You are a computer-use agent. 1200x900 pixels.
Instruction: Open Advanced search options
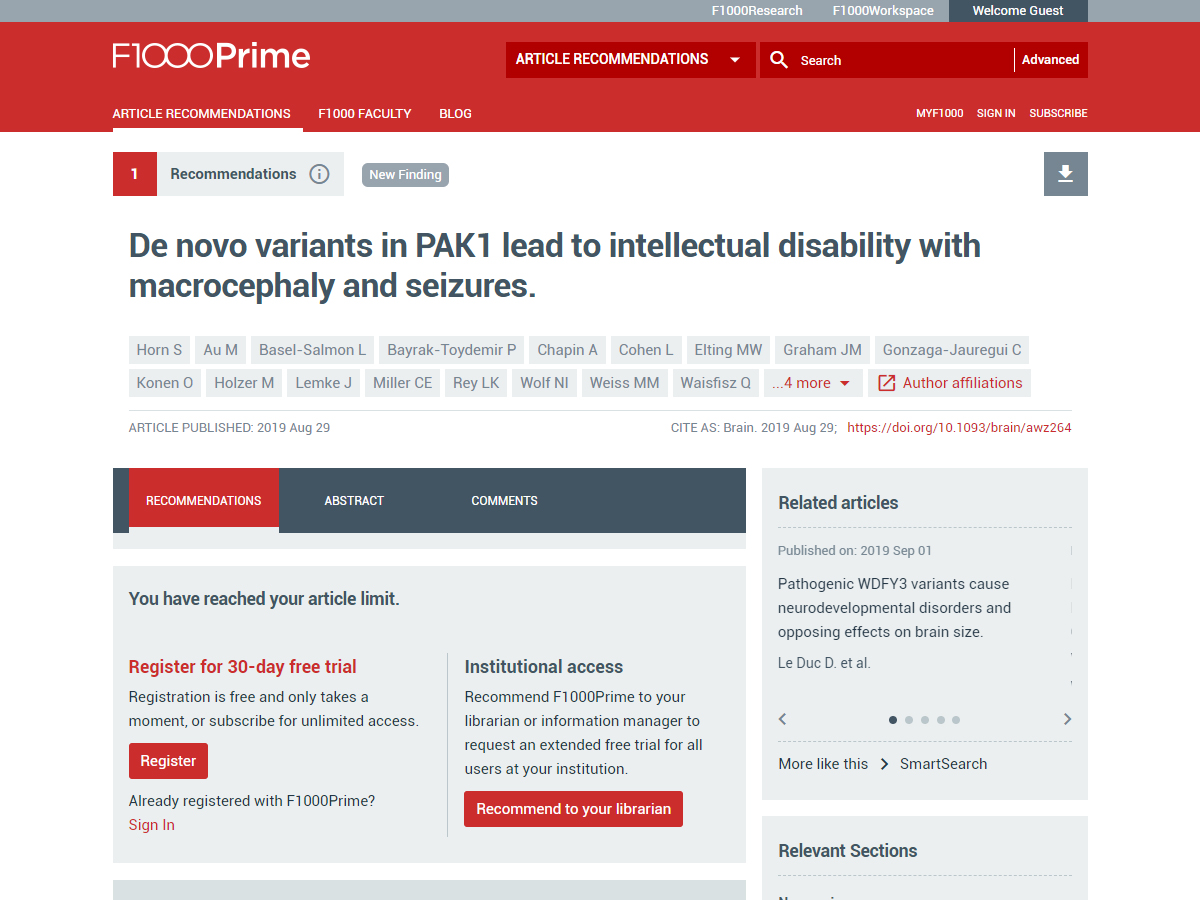pos(1050,60)
